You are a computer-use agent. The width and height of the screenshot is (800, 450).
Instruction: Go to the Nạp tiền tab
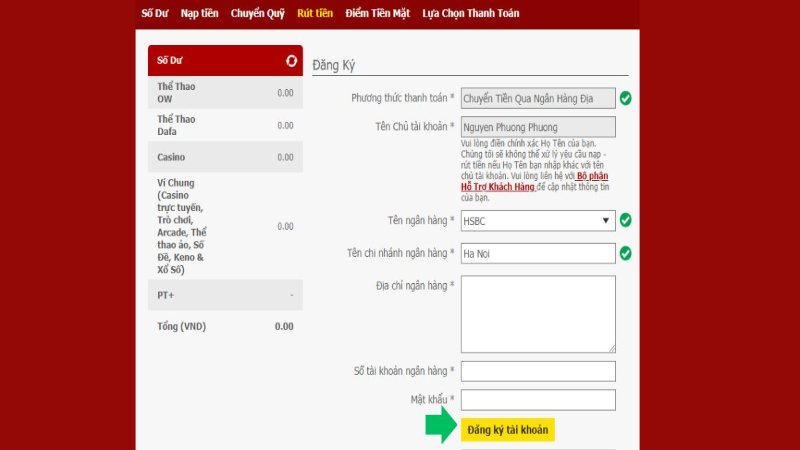200,13
